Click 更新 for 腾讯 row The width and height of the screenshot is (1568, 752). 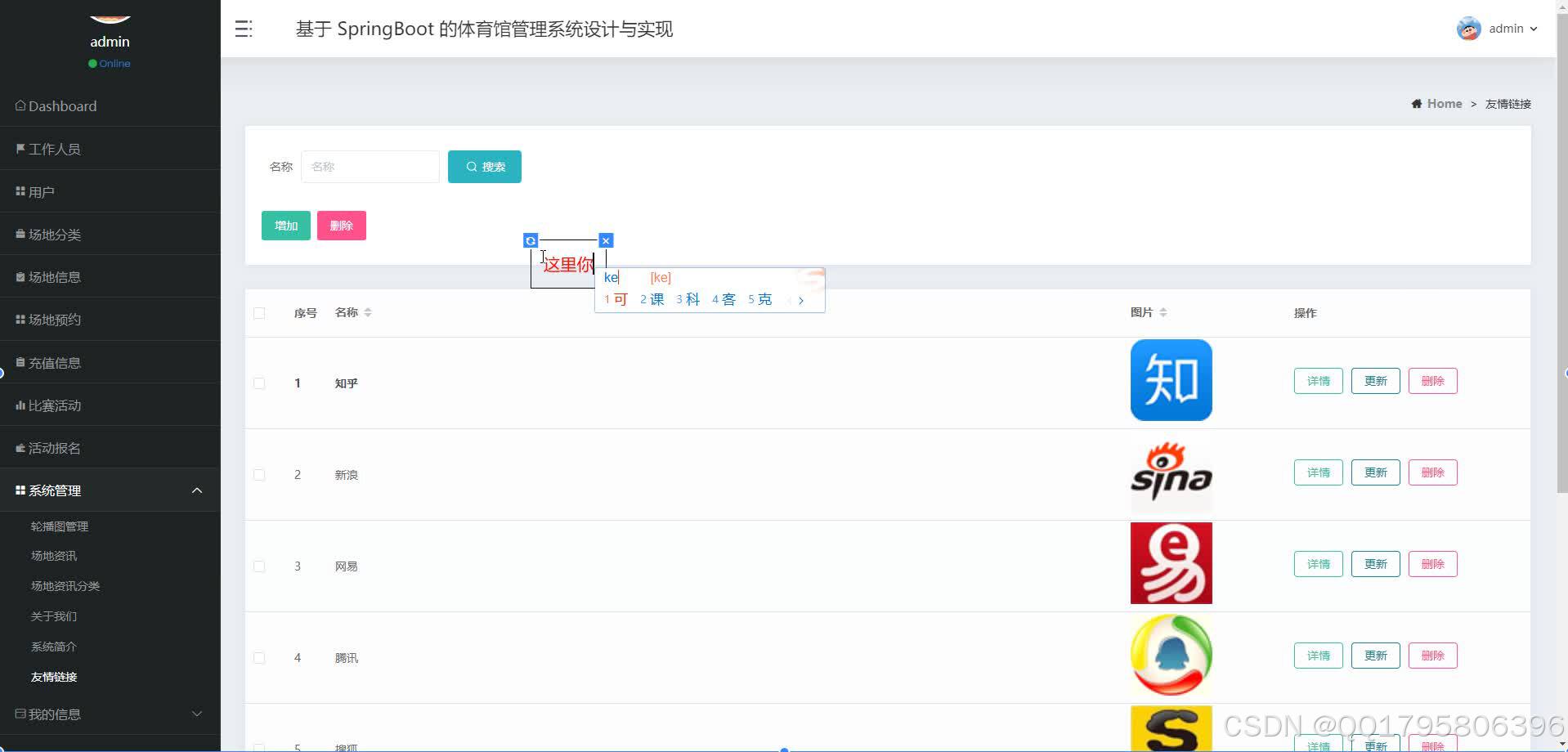pyautogui.click(x=1376, y=656)
